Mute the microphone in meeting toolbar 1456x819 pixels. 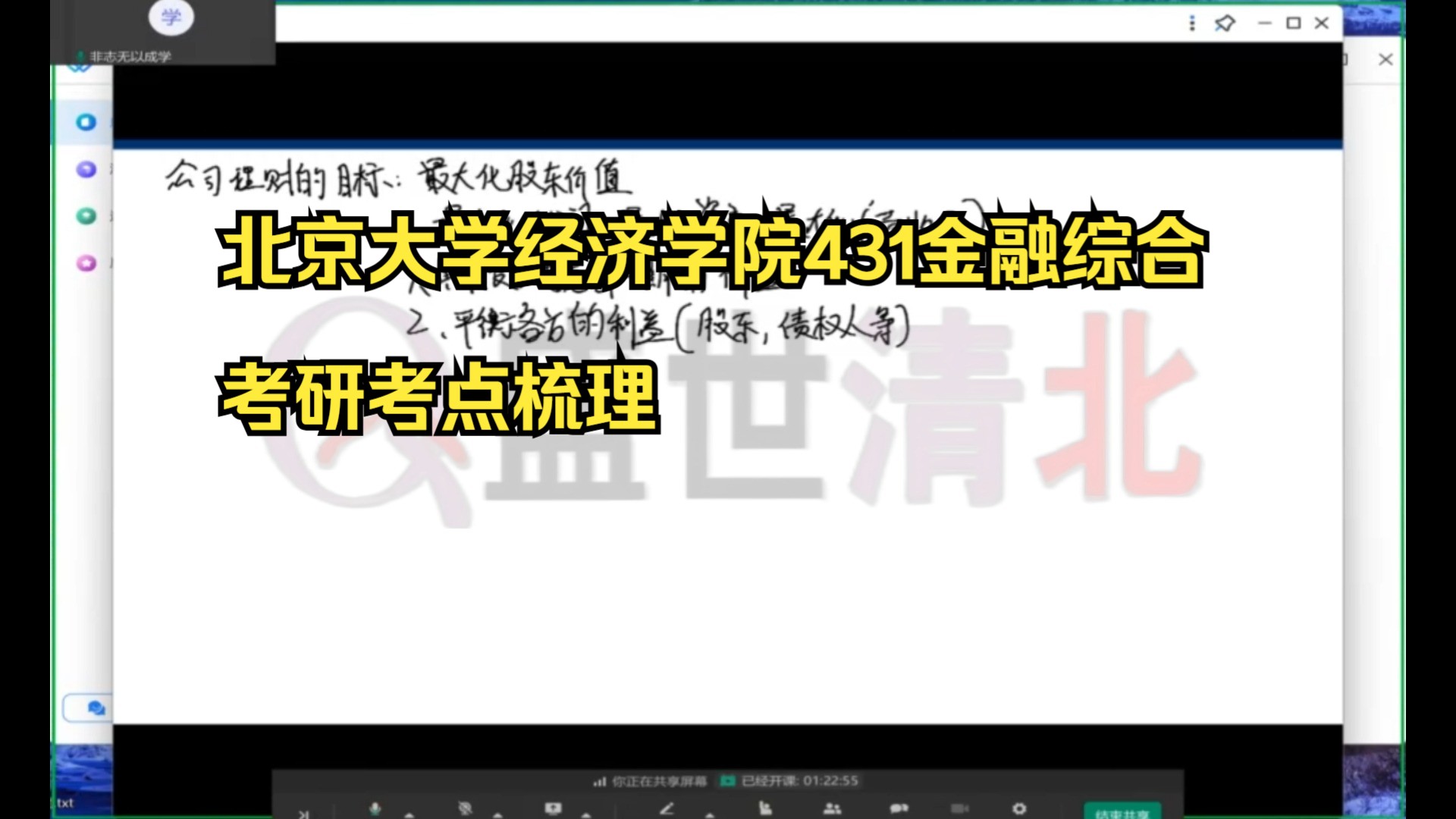click(375, 810)
